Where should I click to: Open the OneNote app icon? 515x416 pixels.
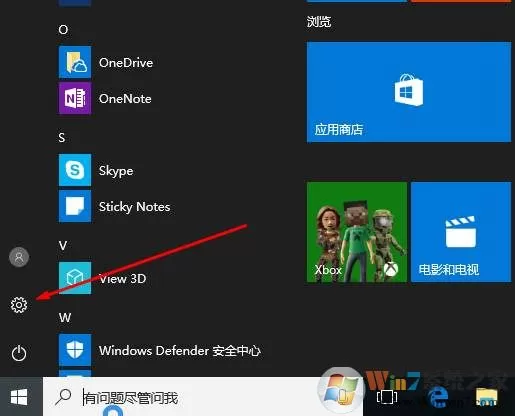click(x=75, y=98)
